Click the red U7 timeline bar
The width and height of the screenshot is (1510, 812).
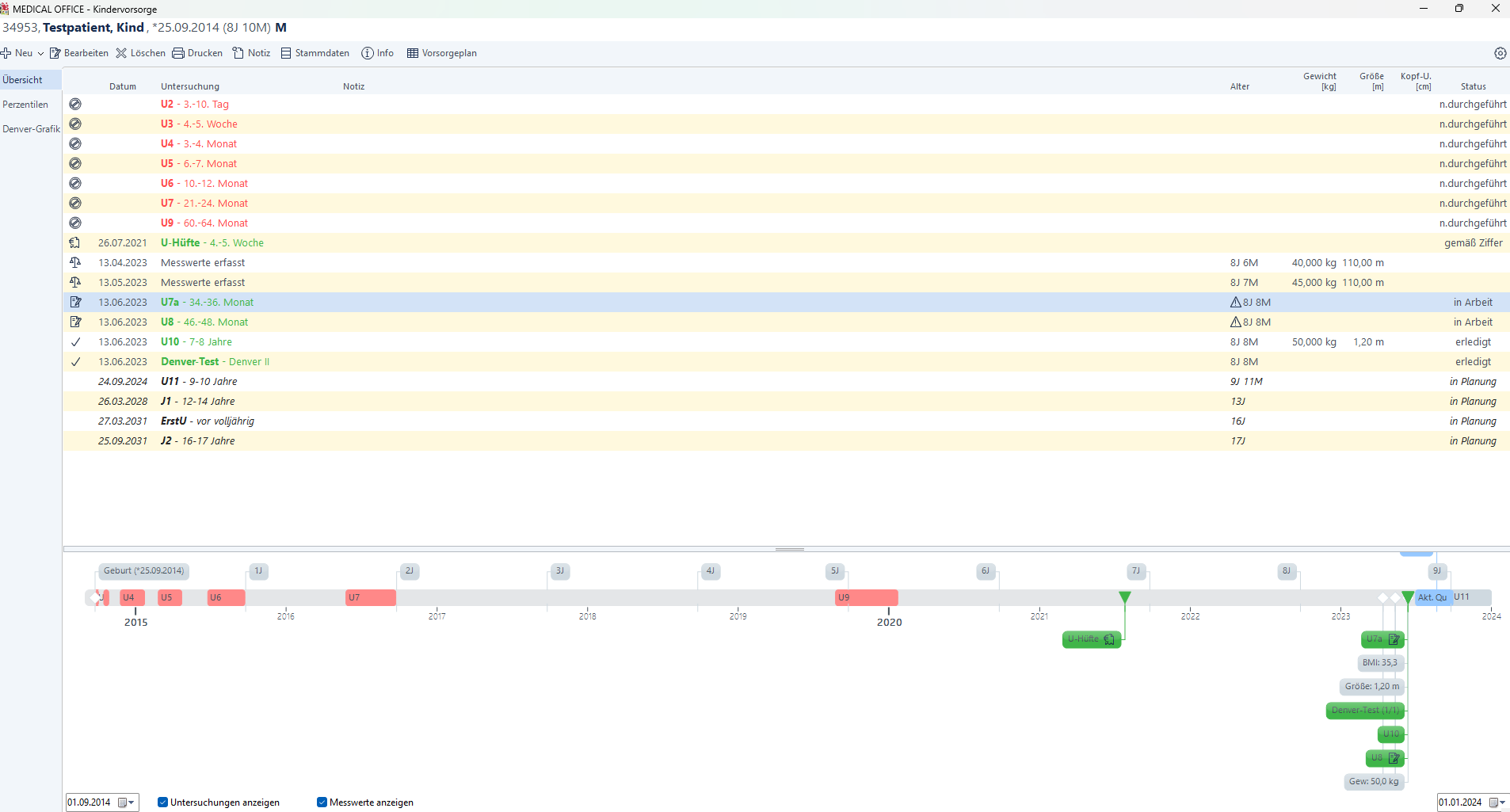(371, 597)
